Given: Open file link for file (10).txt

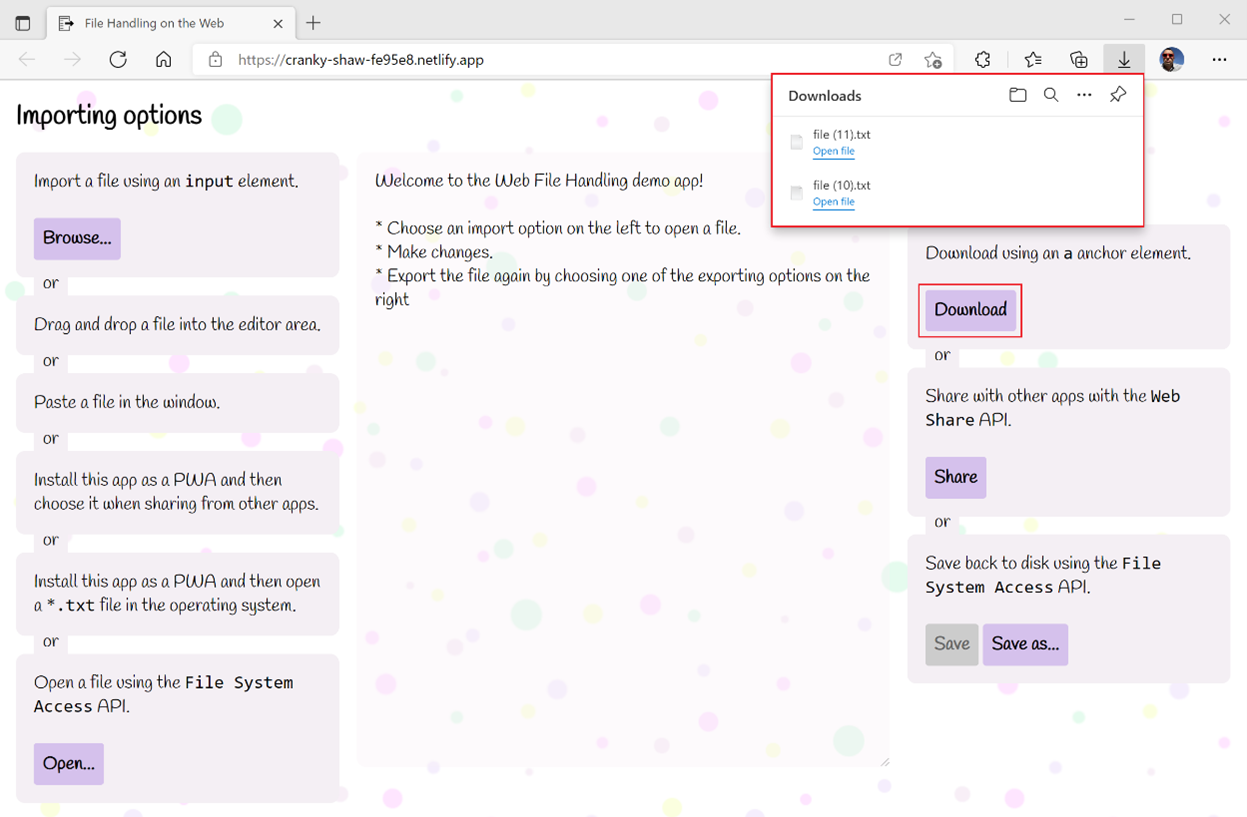Looking at the screenshot, I should 833,202.
